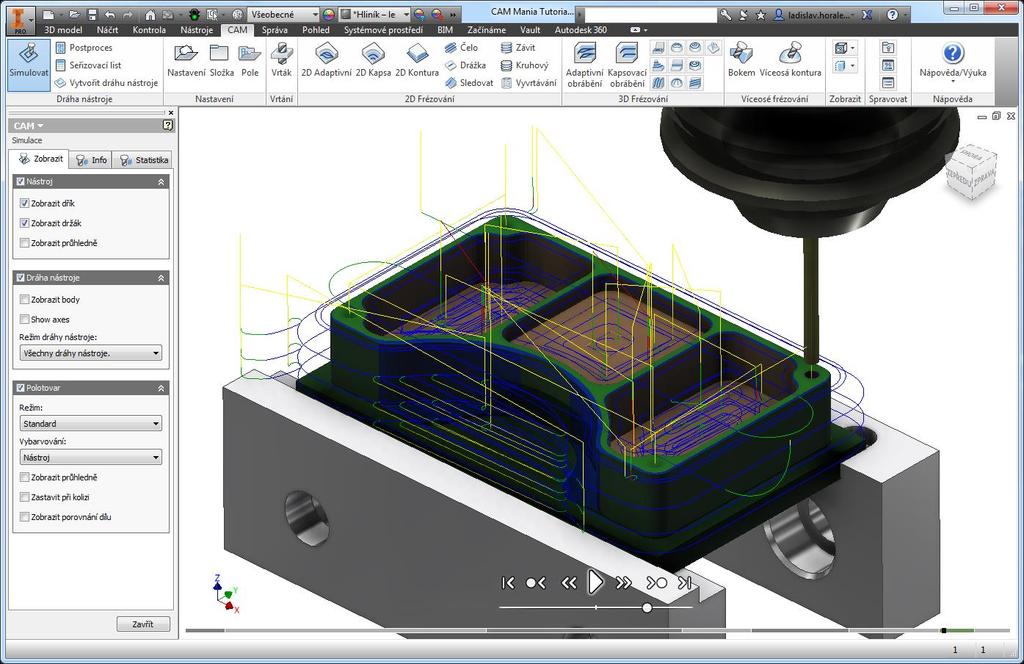Select the Sledovat trace tool
This screenshot has height=664, width=1024.
(x=469, y=83)
